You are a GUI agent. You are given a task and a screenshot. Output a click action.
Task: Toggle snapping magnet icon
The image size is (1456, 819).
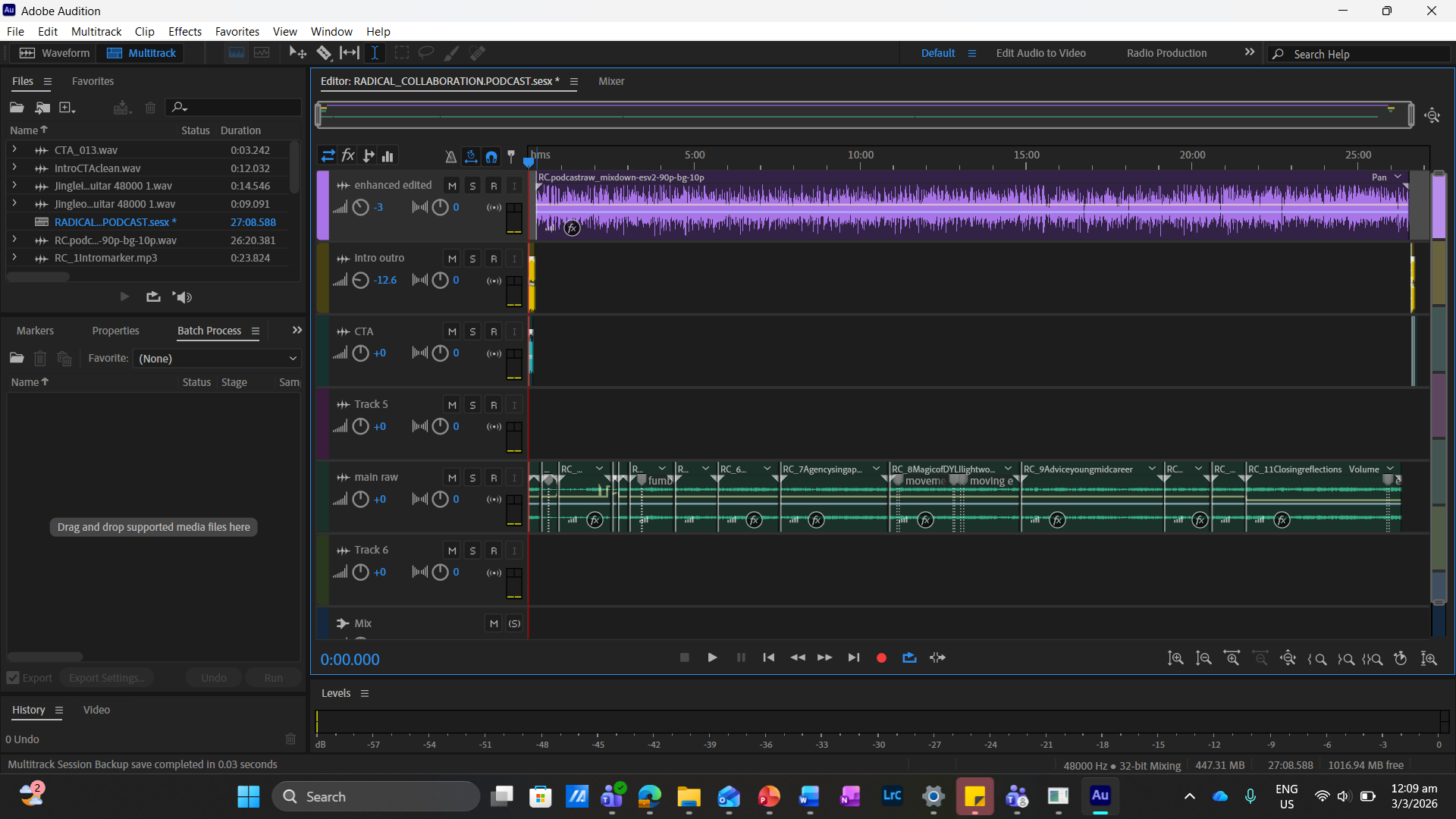click(x=491, y=156)
